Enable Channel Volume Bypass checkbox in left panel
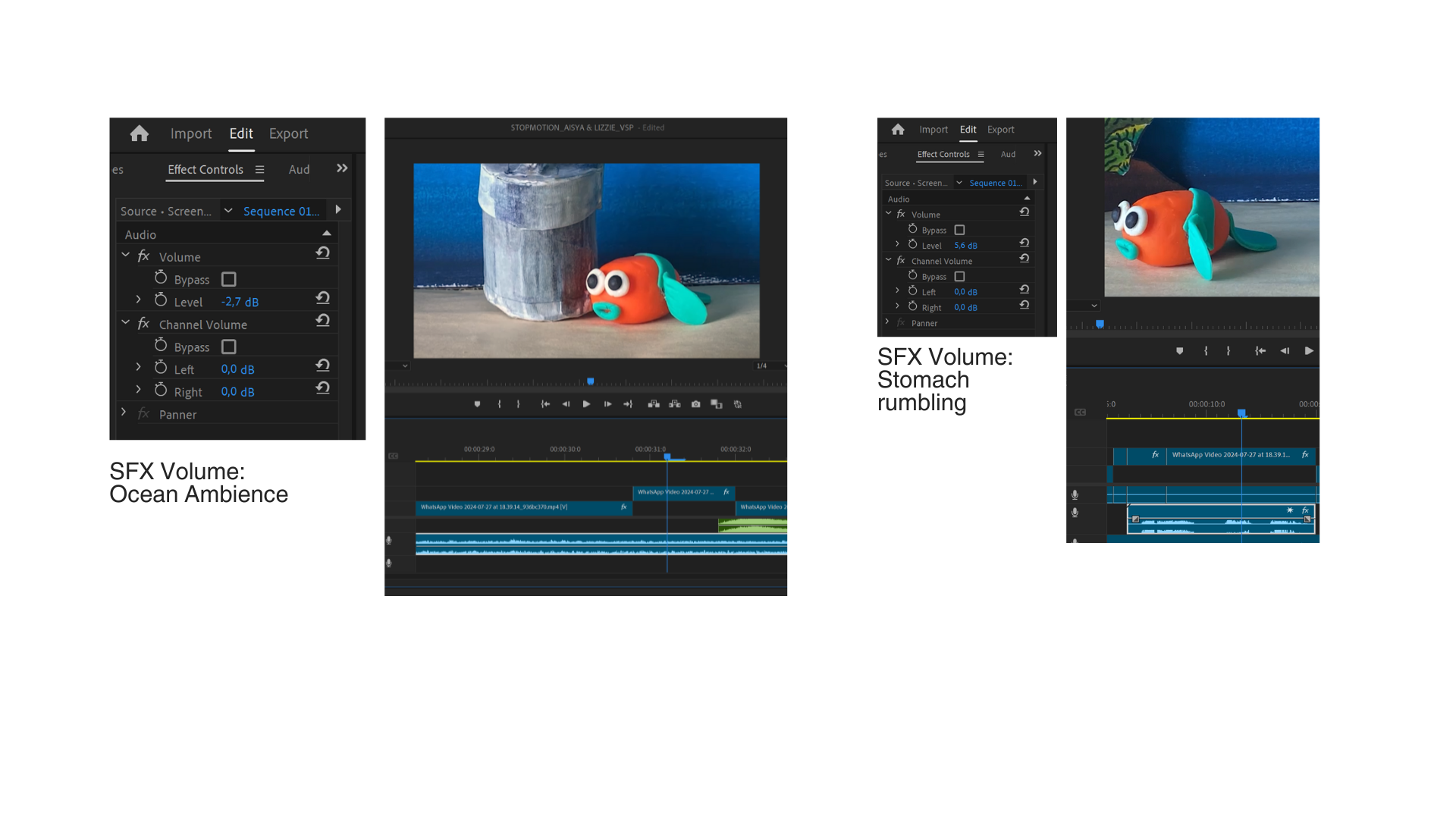 (x=228, y=347)
